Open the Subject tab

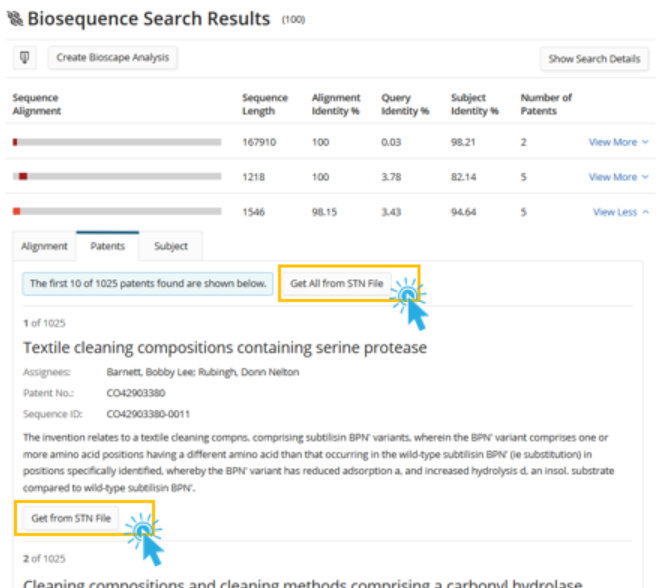170,246
